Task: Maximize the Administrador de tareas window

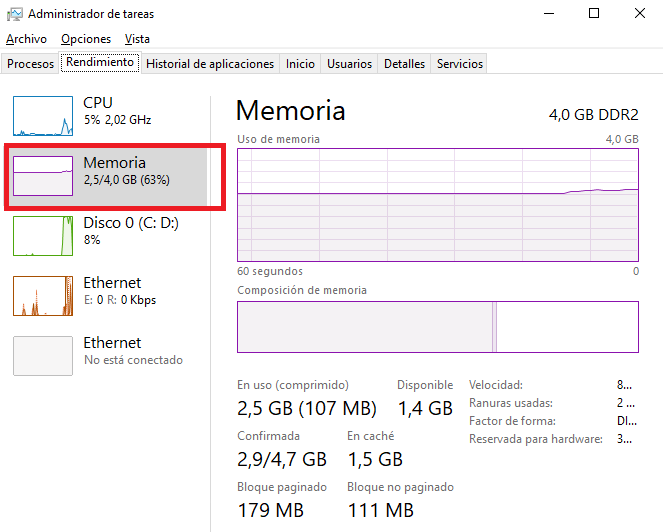Action: [594, 14]
